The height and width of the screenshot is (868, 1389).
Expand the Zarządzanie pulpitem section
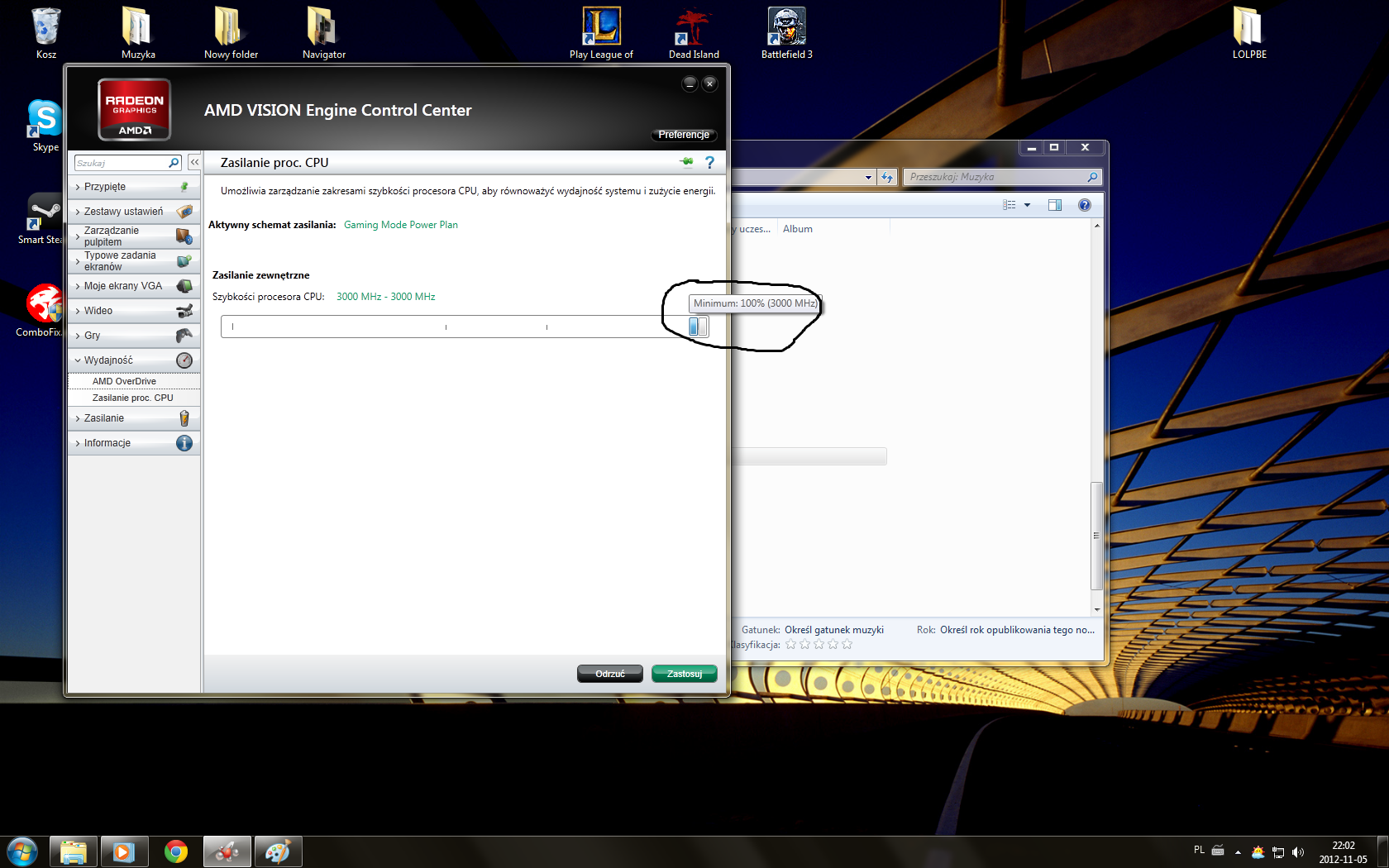tap(134, 236)
